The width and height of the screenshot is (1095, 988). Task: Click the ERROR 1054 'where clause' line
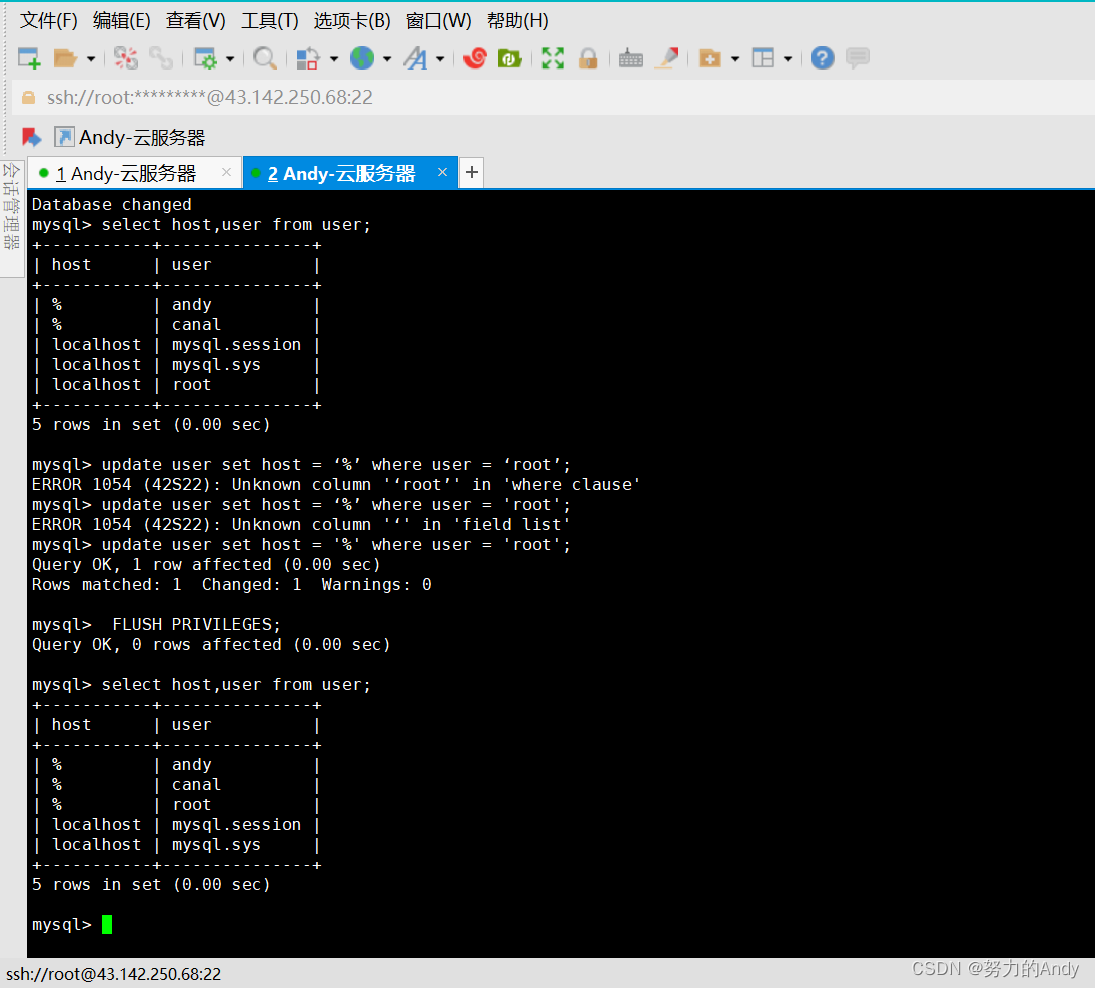coord(336,485)
